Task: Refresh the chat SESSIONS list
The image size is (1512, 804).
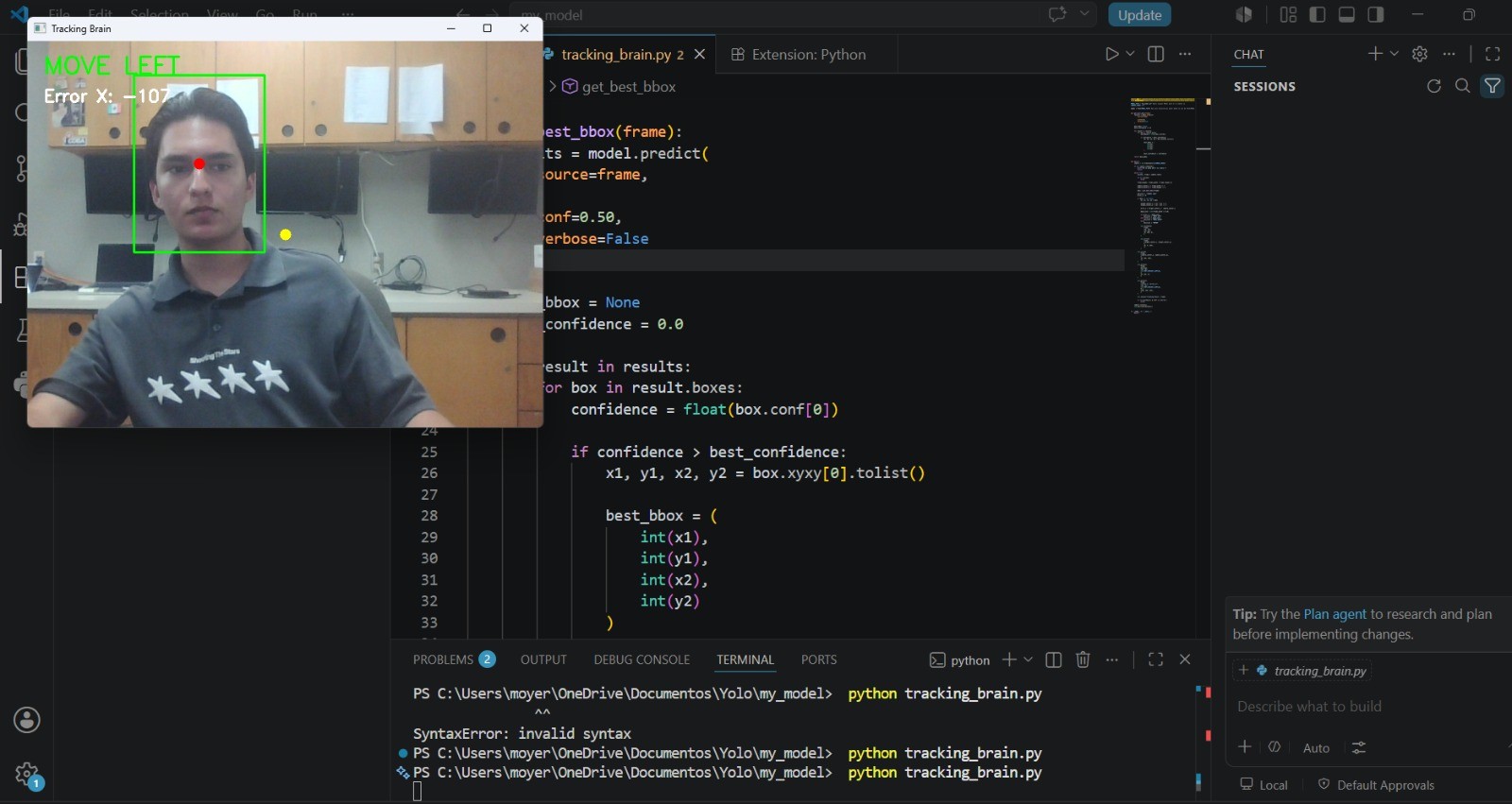Action: click(1434, 86)
